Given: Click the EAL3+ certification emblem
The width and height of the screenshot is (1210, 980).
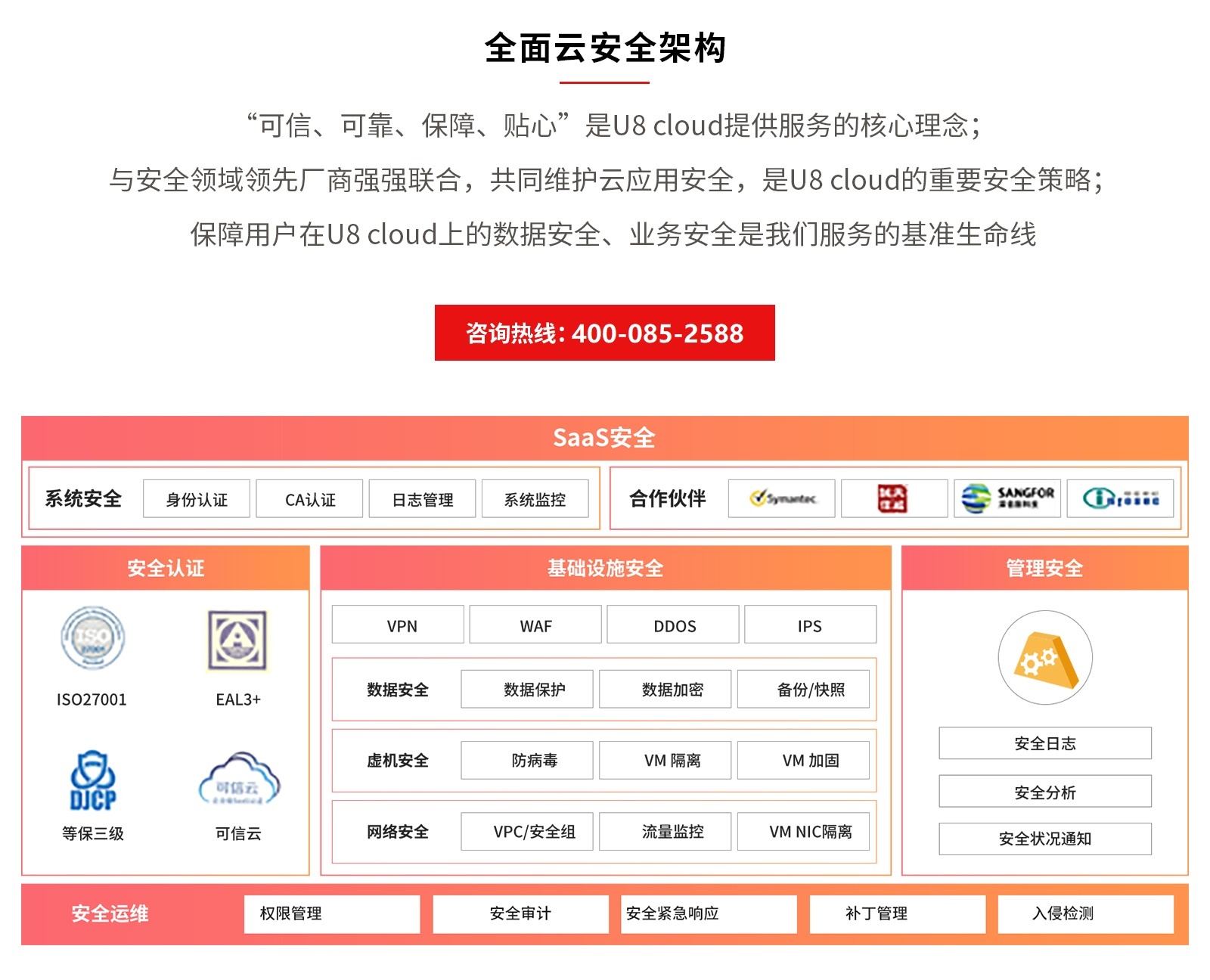Looking at the screenshot, I should coord(237,640).
